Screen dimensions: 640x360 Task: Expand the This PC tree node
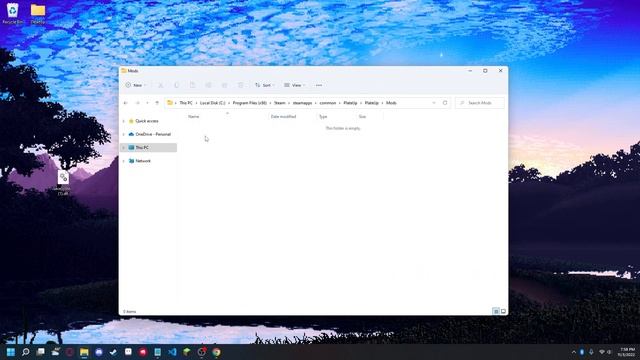click(x=124, y=147)
